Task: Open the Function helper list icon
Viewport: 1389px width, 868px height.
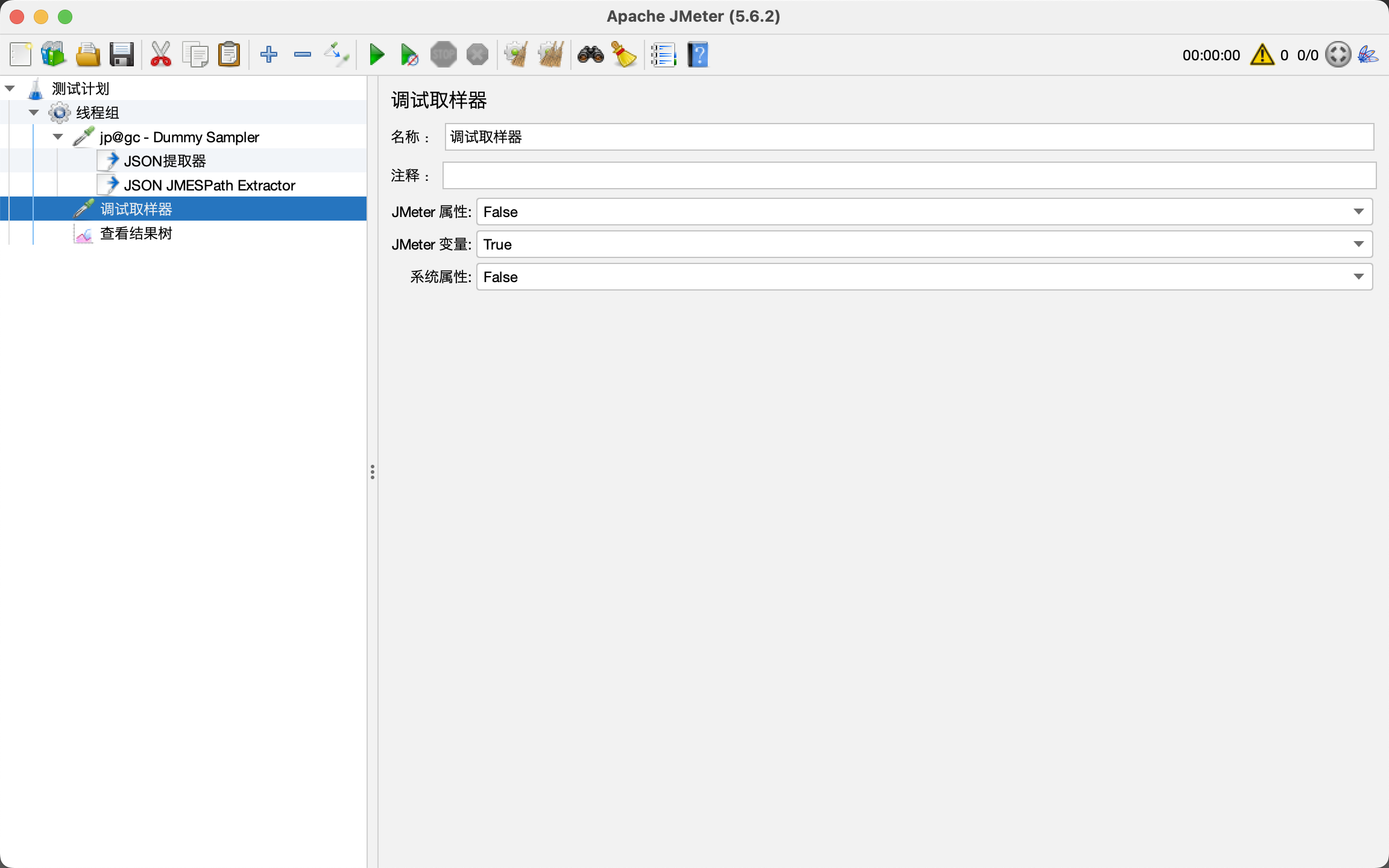Action: click(664, 55)
